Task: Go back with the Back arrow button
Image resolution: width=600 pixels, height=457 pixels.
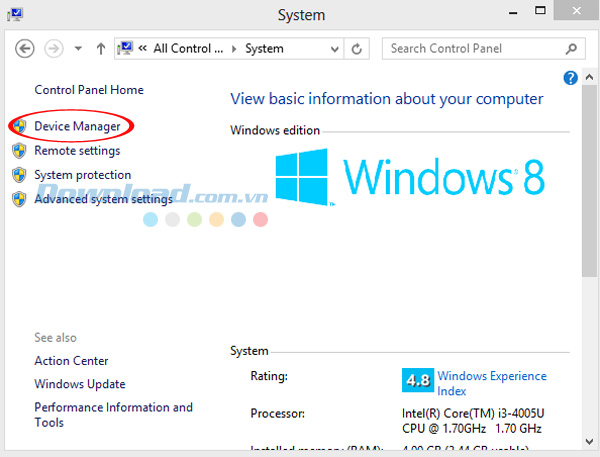Action: [25, 49]
